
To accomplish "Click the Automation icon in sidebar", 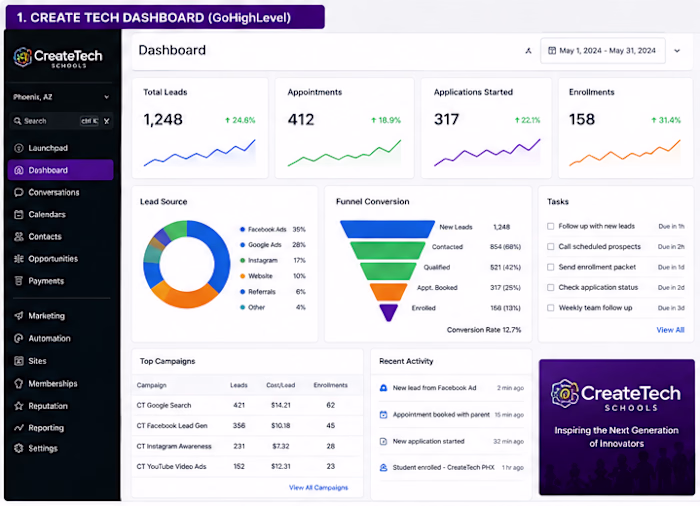I will click(19, 339).
